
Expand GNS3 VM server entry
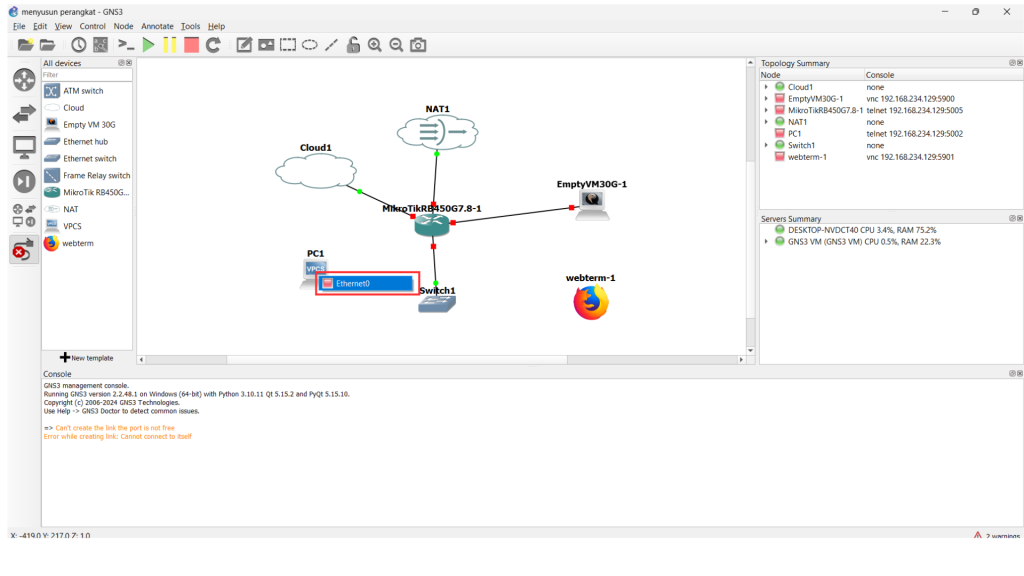pos(766,241)
